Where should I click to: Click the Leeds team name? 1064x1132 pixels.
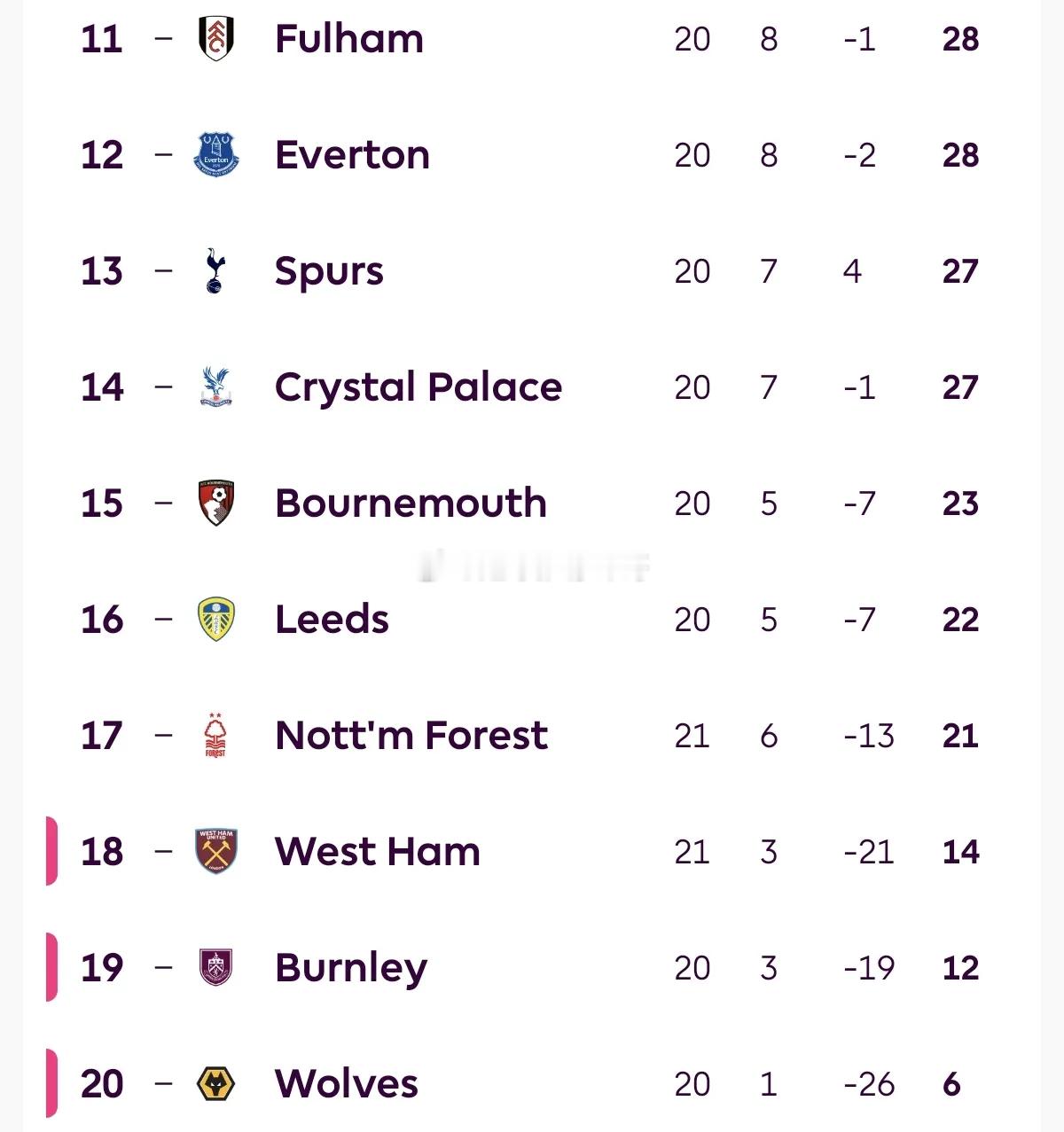click(x=332, y=619)
